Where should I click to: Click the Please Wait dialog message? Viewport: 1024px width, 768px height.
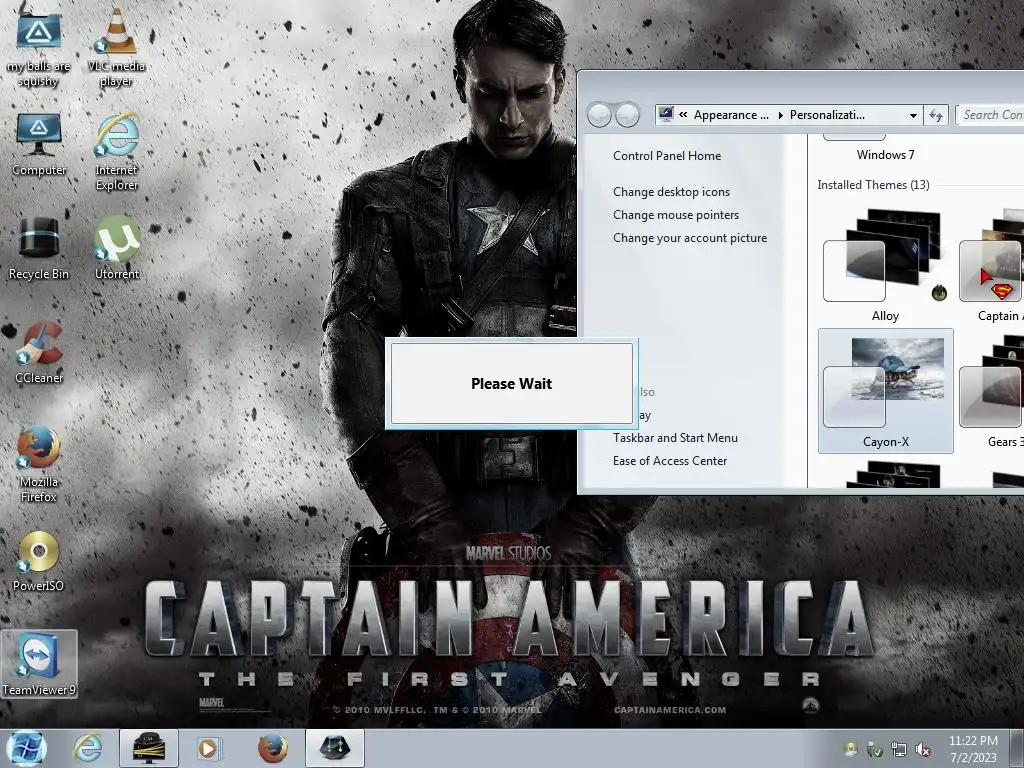coord(511,383)
